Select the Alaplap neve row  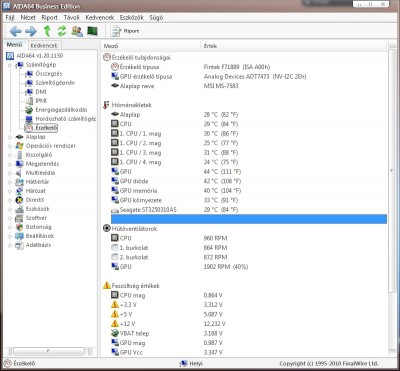[x=249, y=86]
